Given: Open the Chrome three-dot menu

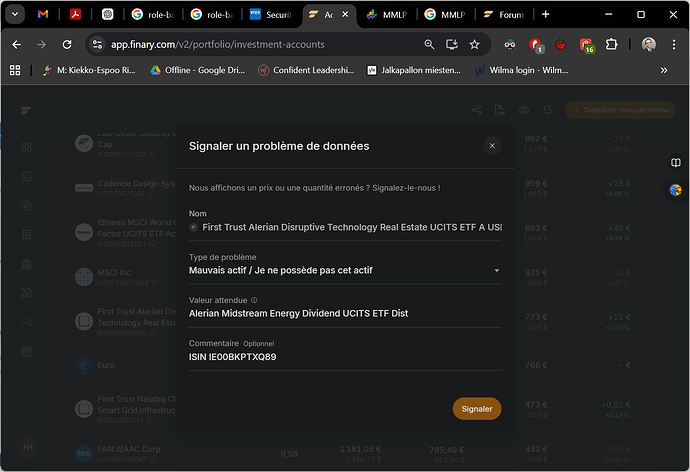Looking at the screenshot, I should click(x=674, y=44).
